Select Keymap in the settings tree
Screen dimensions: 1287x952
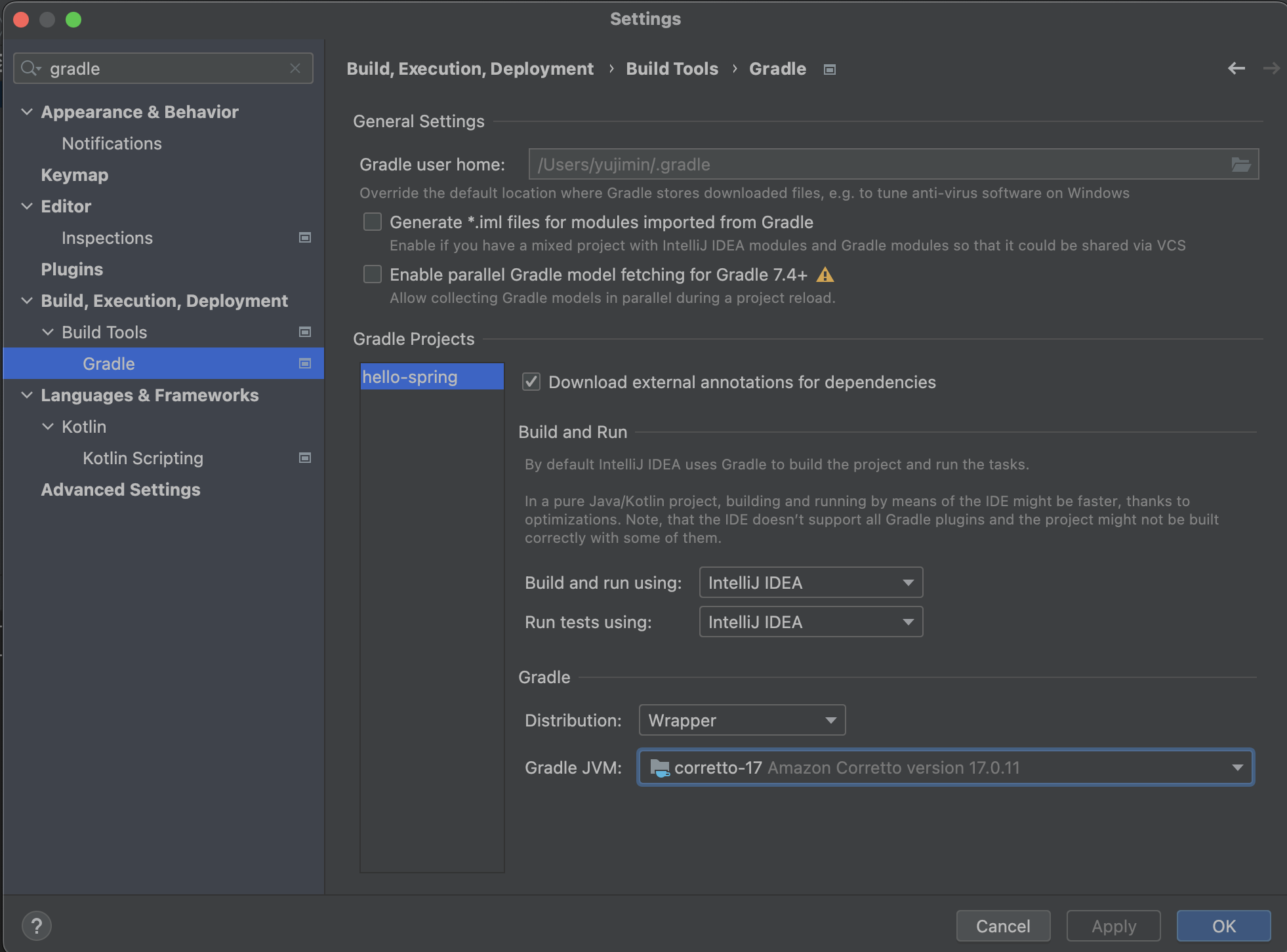[75, 175]
